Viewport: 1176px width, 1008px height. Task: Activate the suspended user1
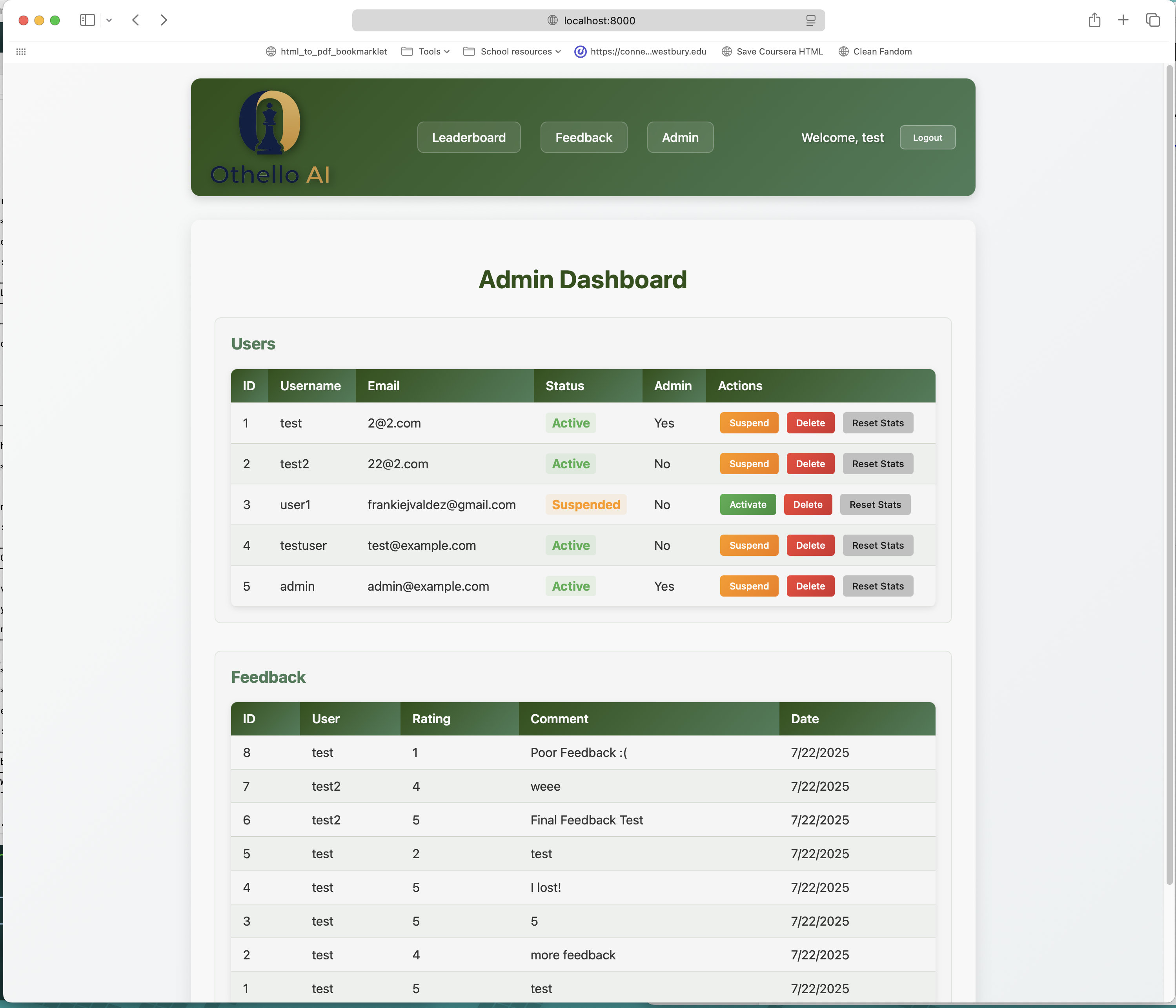(748, 504)
